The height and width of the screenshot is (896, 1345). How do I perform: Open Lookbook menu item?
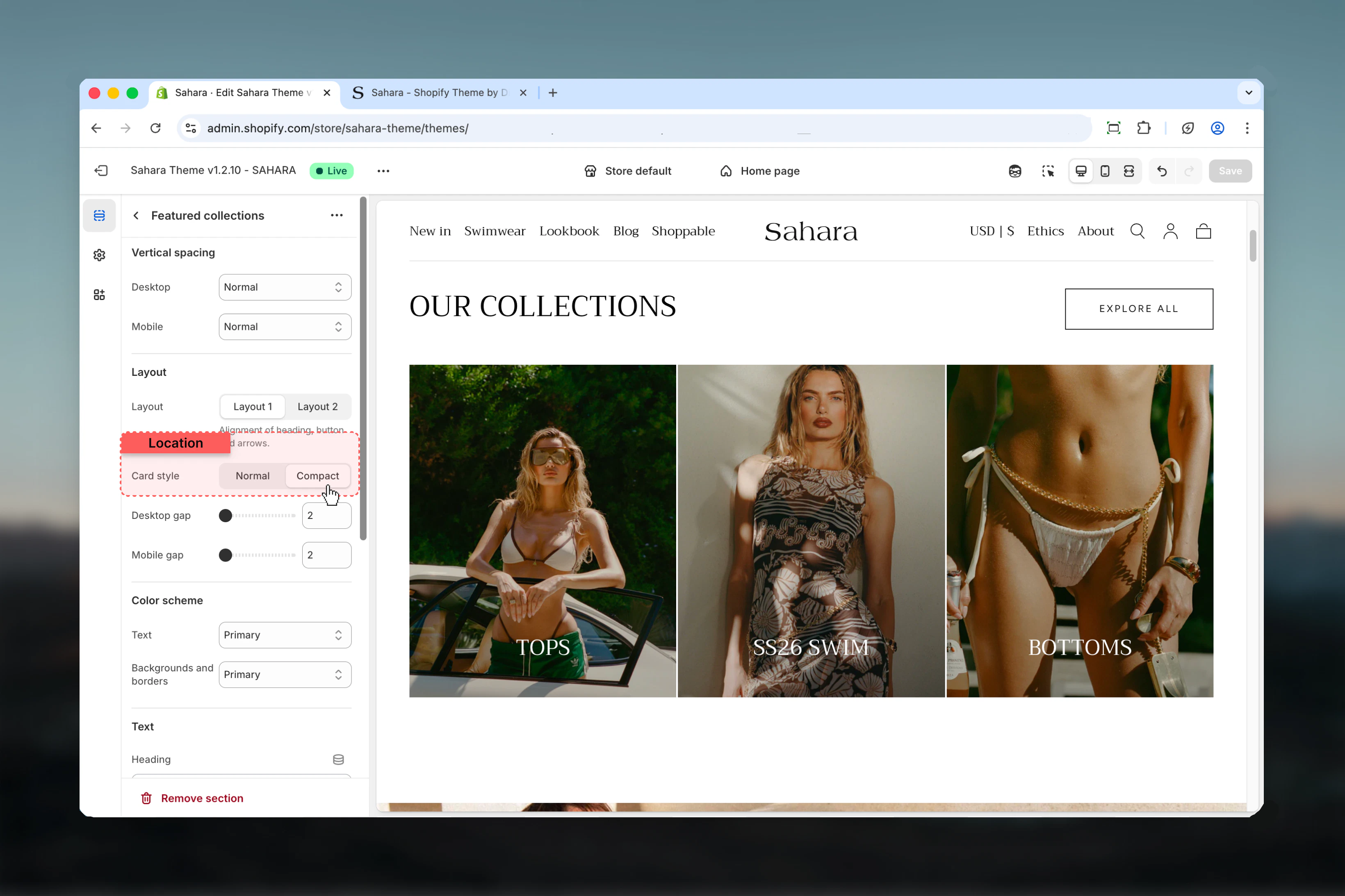pyautogui.click(x=569, y=231)
